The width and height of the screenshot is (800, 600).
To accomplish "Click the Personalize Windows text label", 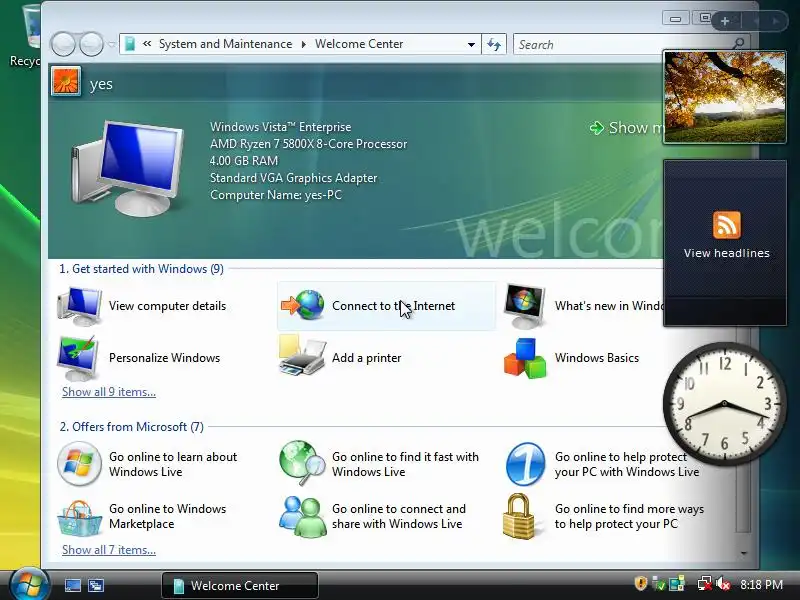I will [x=164, y=358].
